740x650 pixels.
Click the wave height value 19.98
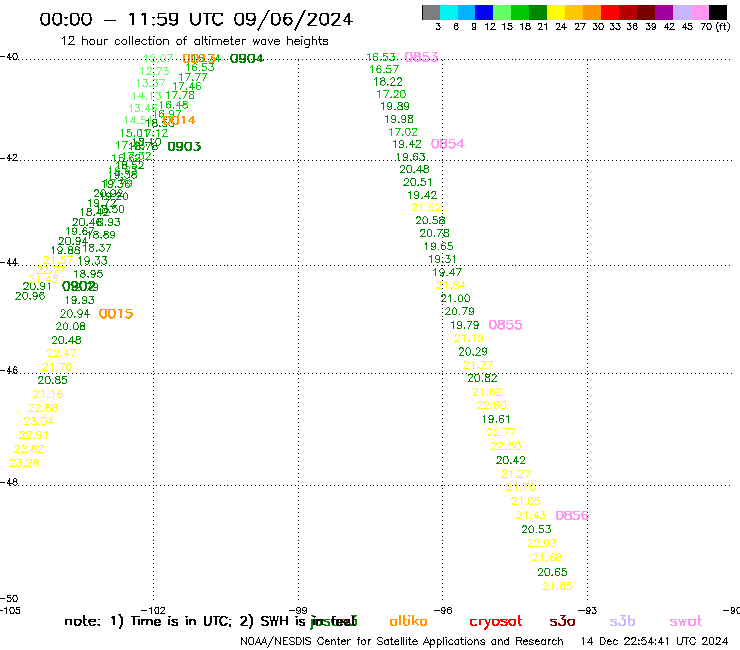point(399,119)
